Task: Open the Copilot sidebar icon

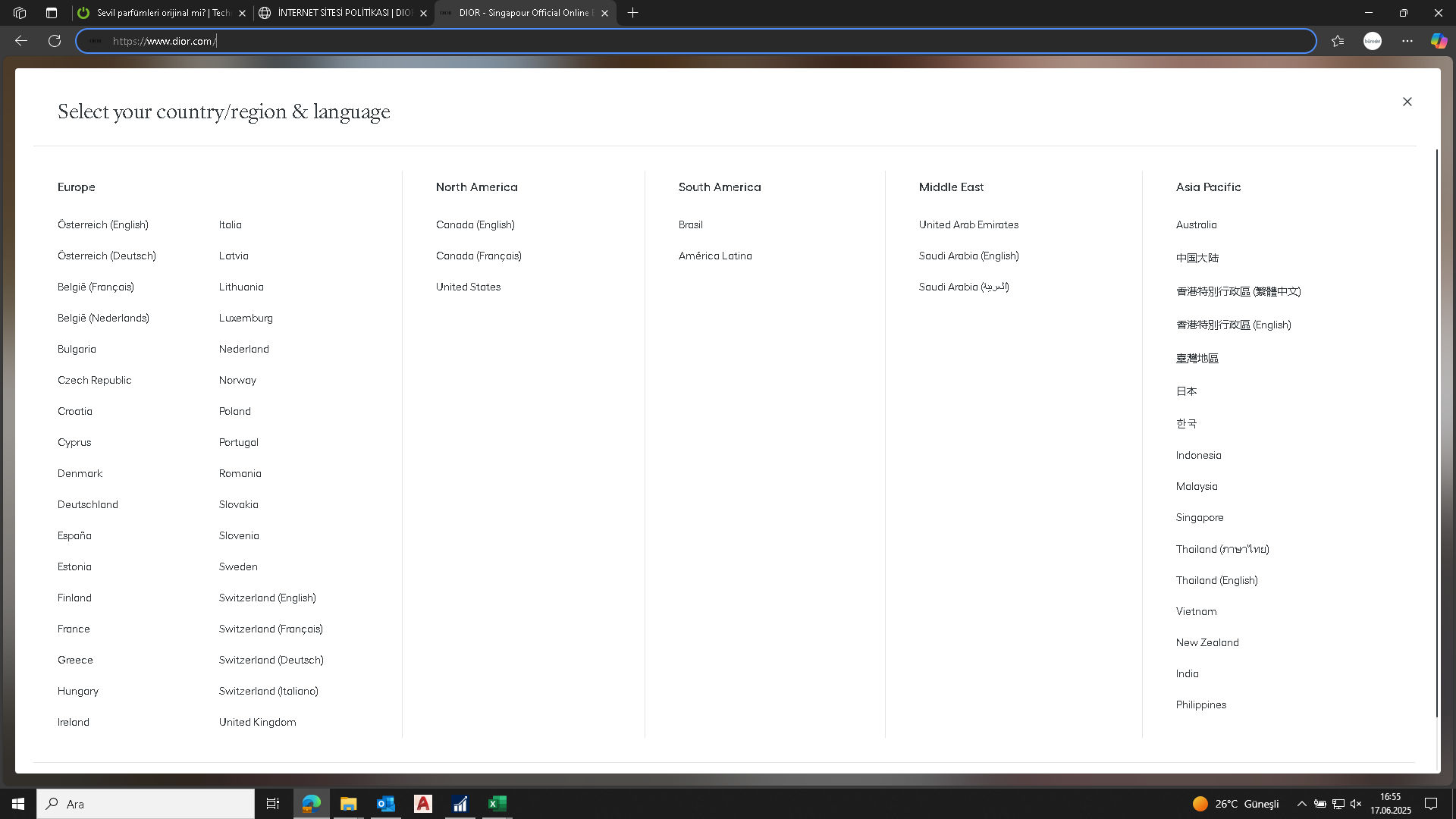Action: point(1439,41)
